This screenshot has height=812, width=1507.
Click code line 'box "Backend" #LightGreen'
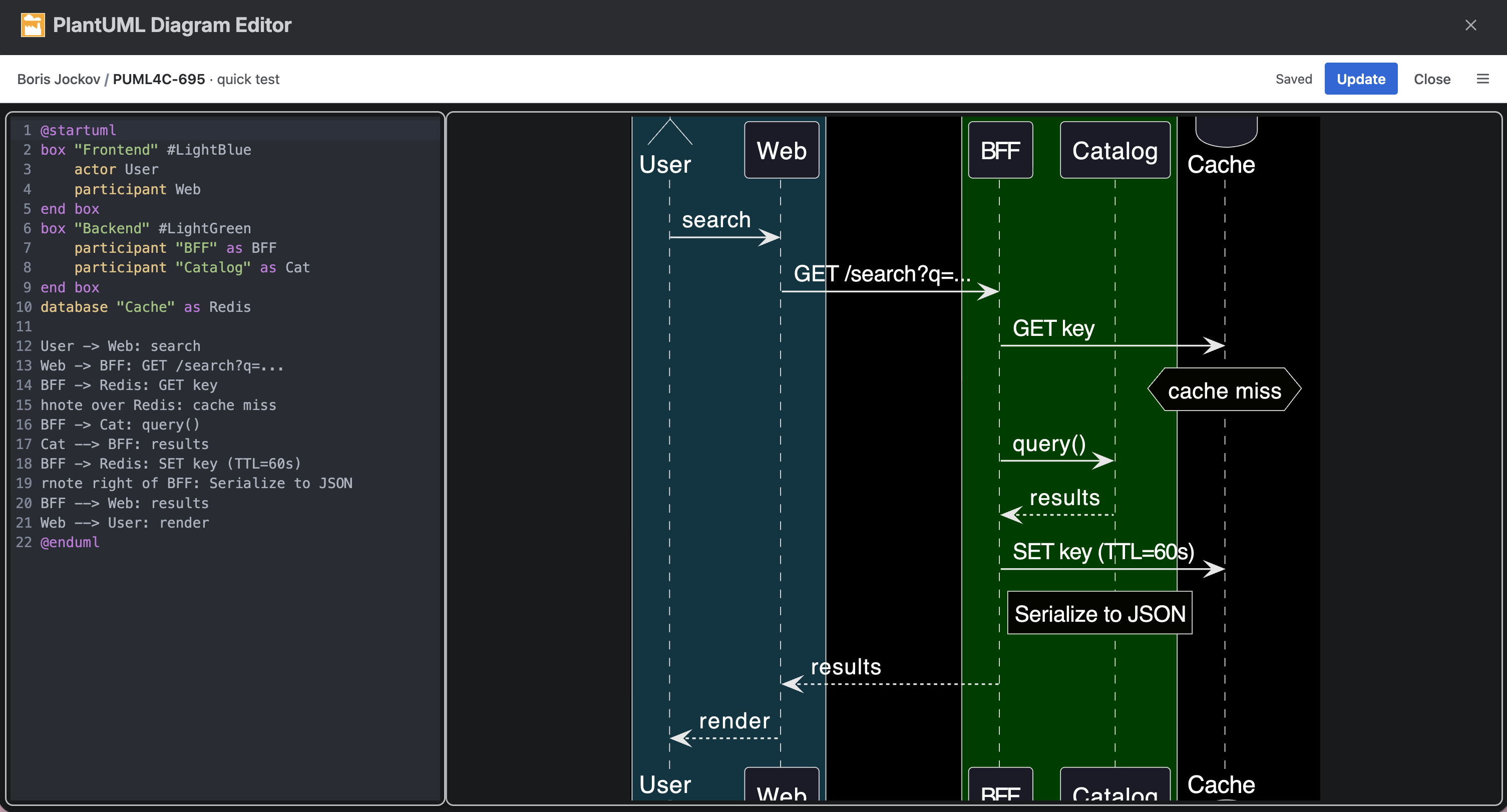click(146, 228)
